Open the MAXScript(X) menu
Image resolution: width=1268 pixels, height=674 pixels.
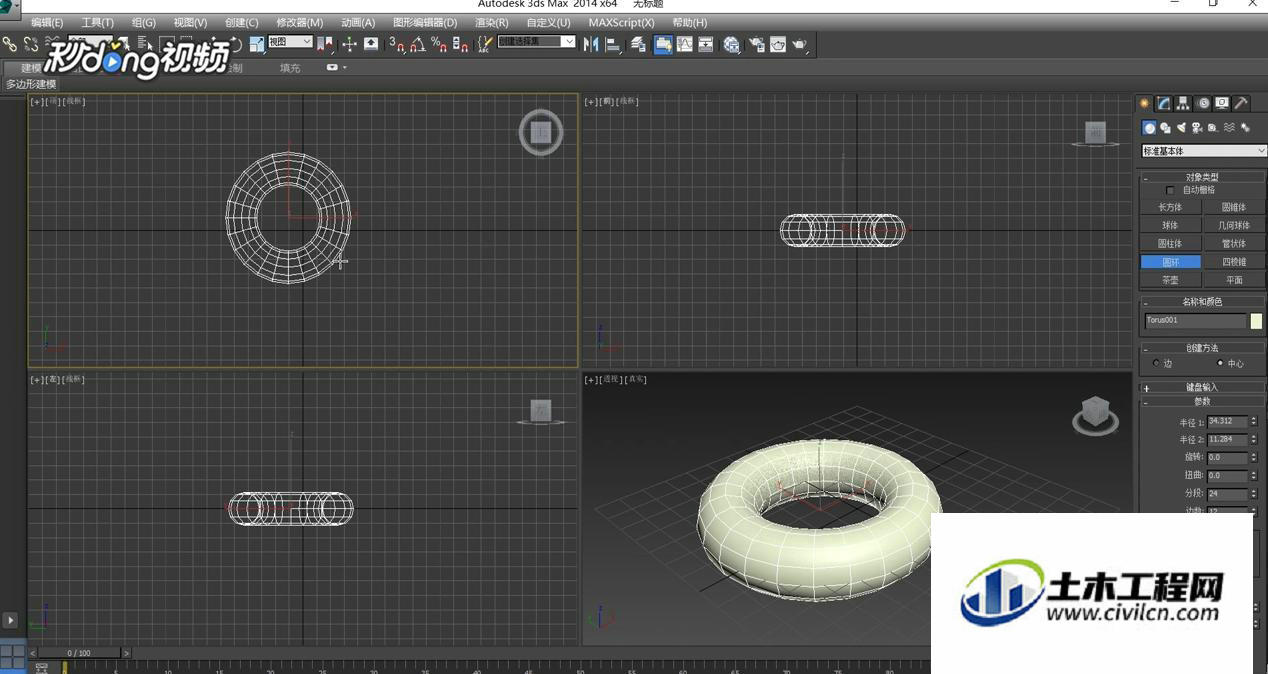pyautogui.click(x=621, y=22)
